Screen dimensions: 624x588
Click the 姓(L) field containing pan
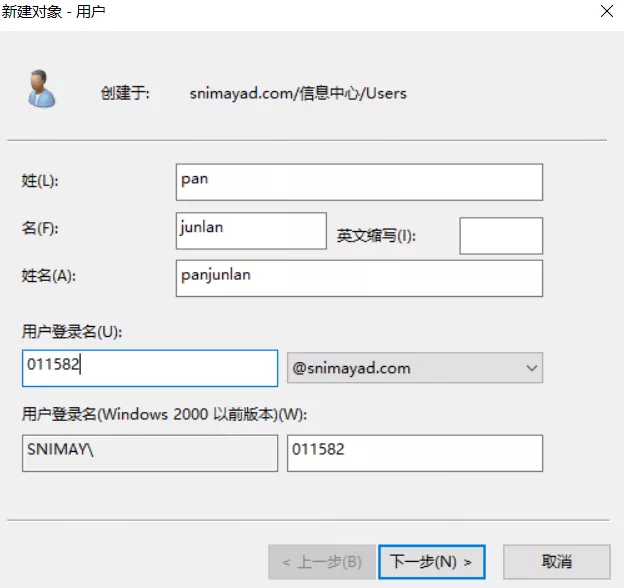358,182
